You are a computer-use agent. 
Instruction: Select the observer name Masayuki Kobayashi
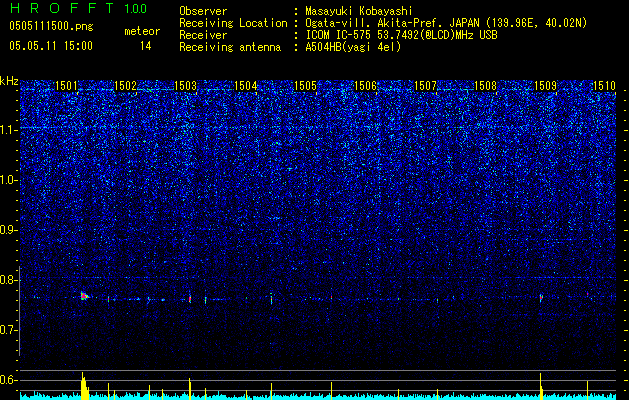[359, 12]
